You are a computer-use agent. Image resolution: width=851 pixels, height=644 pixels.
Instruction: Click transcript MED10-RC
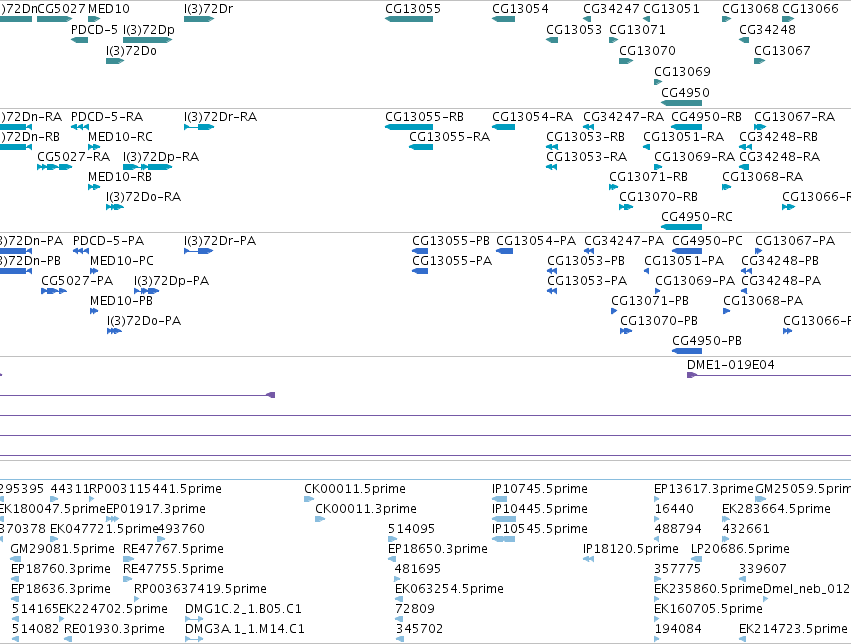120,137
